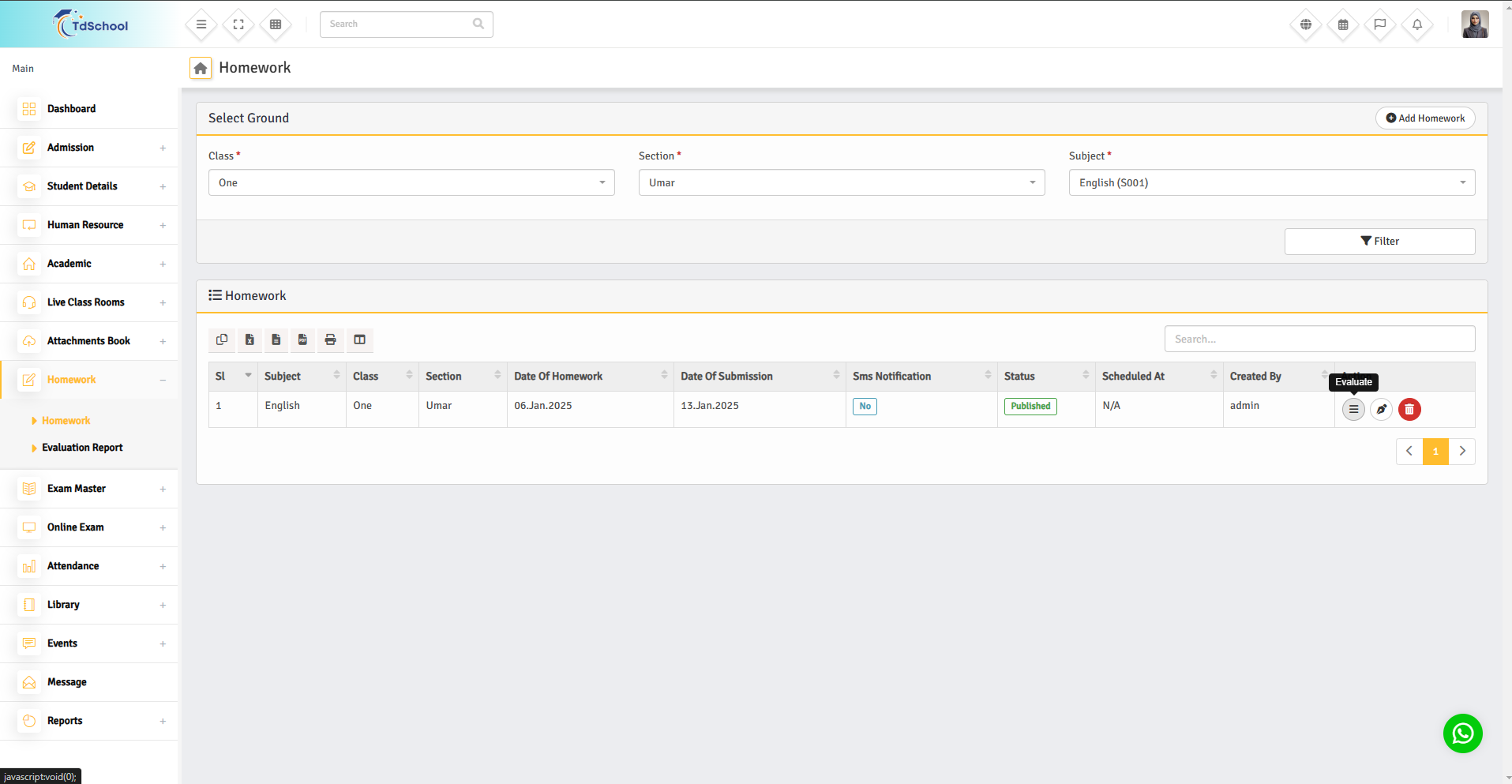Go to Dashboard in sidebar

(x=71, y=109)
